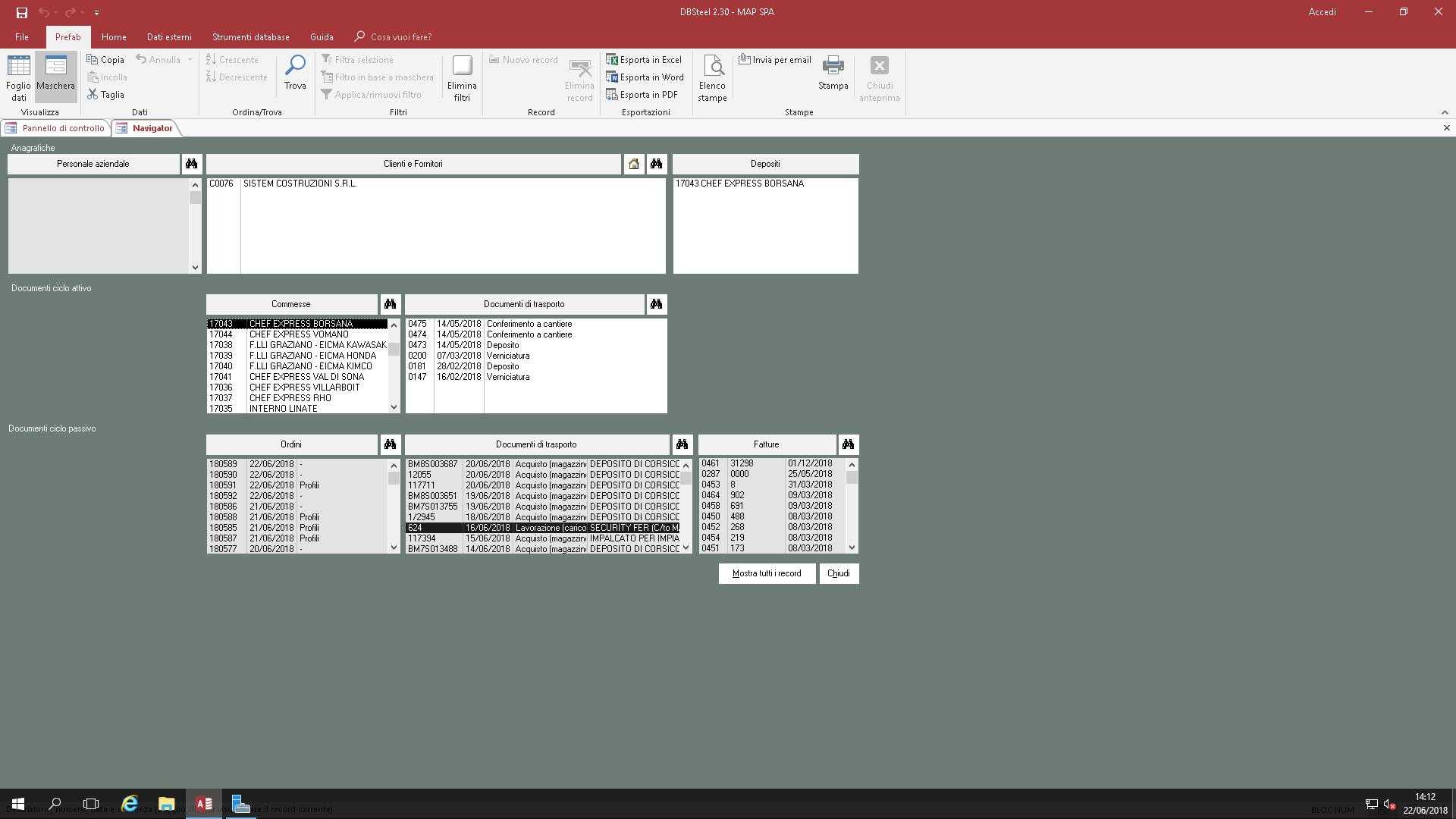Collapse the ribbon with chevron arrow

[1444, 112]
